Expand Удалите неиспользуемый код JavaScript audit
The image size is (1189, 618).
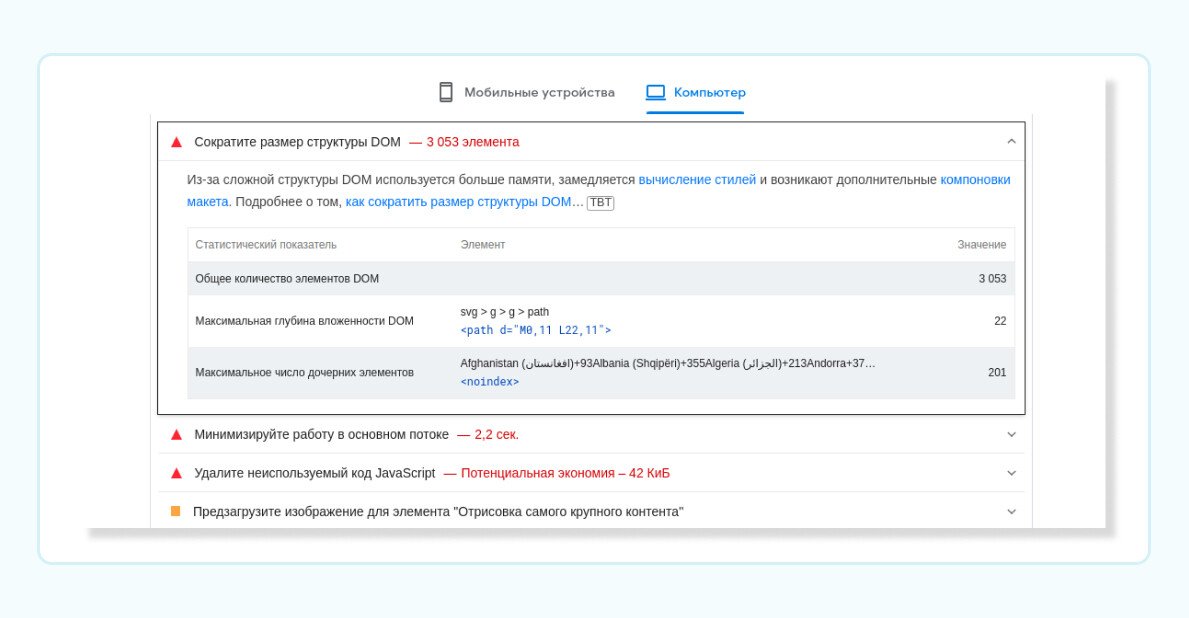coord(1011,473)
